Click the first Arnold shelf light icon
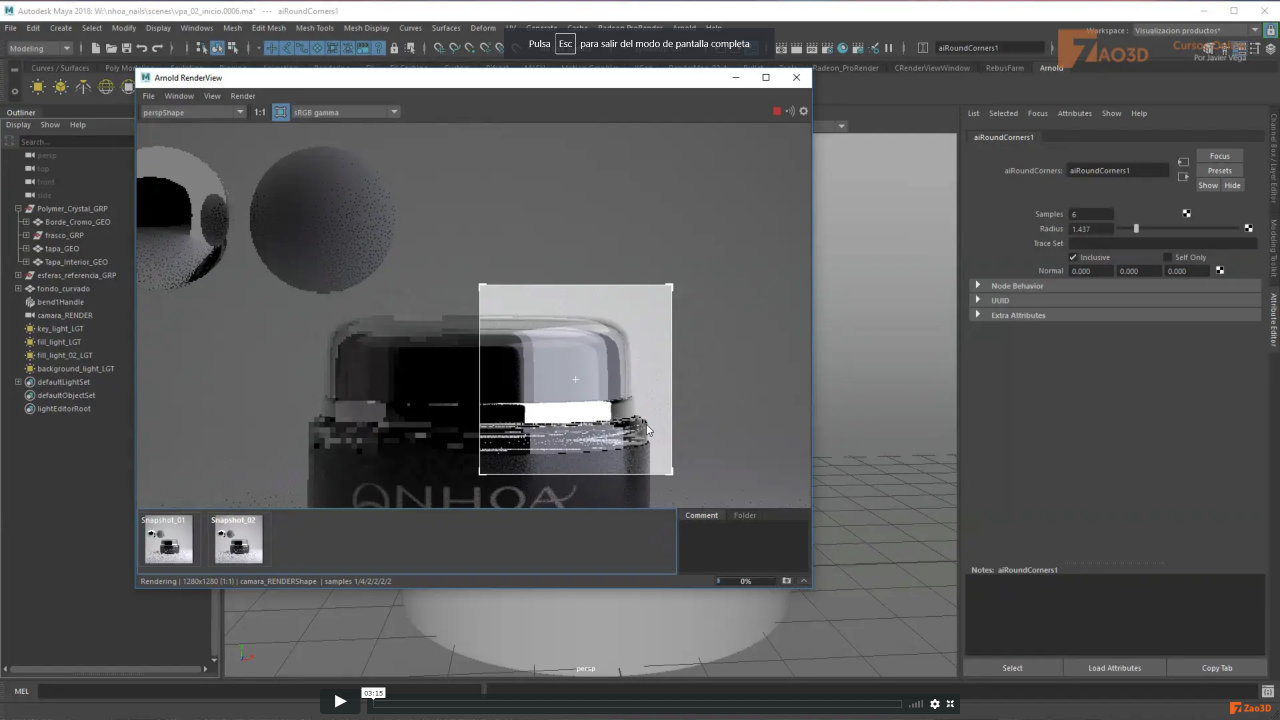 point(37,88)
